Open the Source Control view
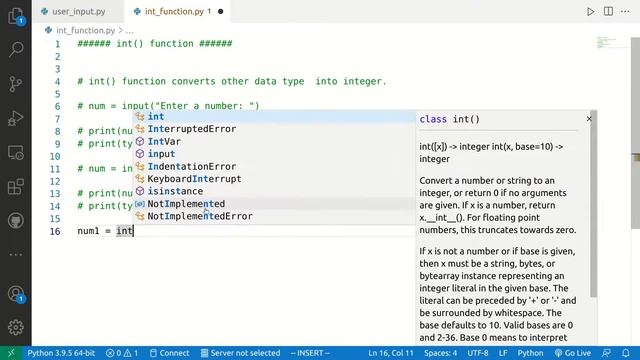 coord(16,84)
